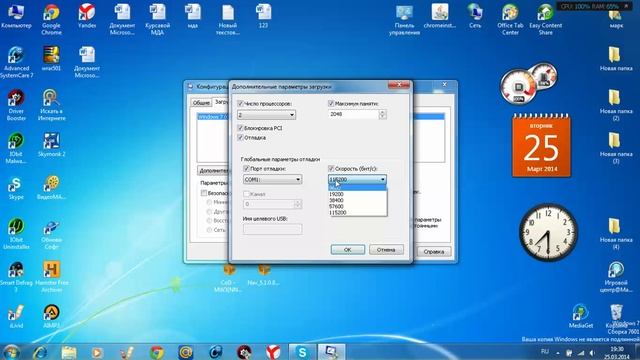This screenshot has height=360, width=640.
Task: Choose 38400 in the speed list
Action: [x=358, y=200]
